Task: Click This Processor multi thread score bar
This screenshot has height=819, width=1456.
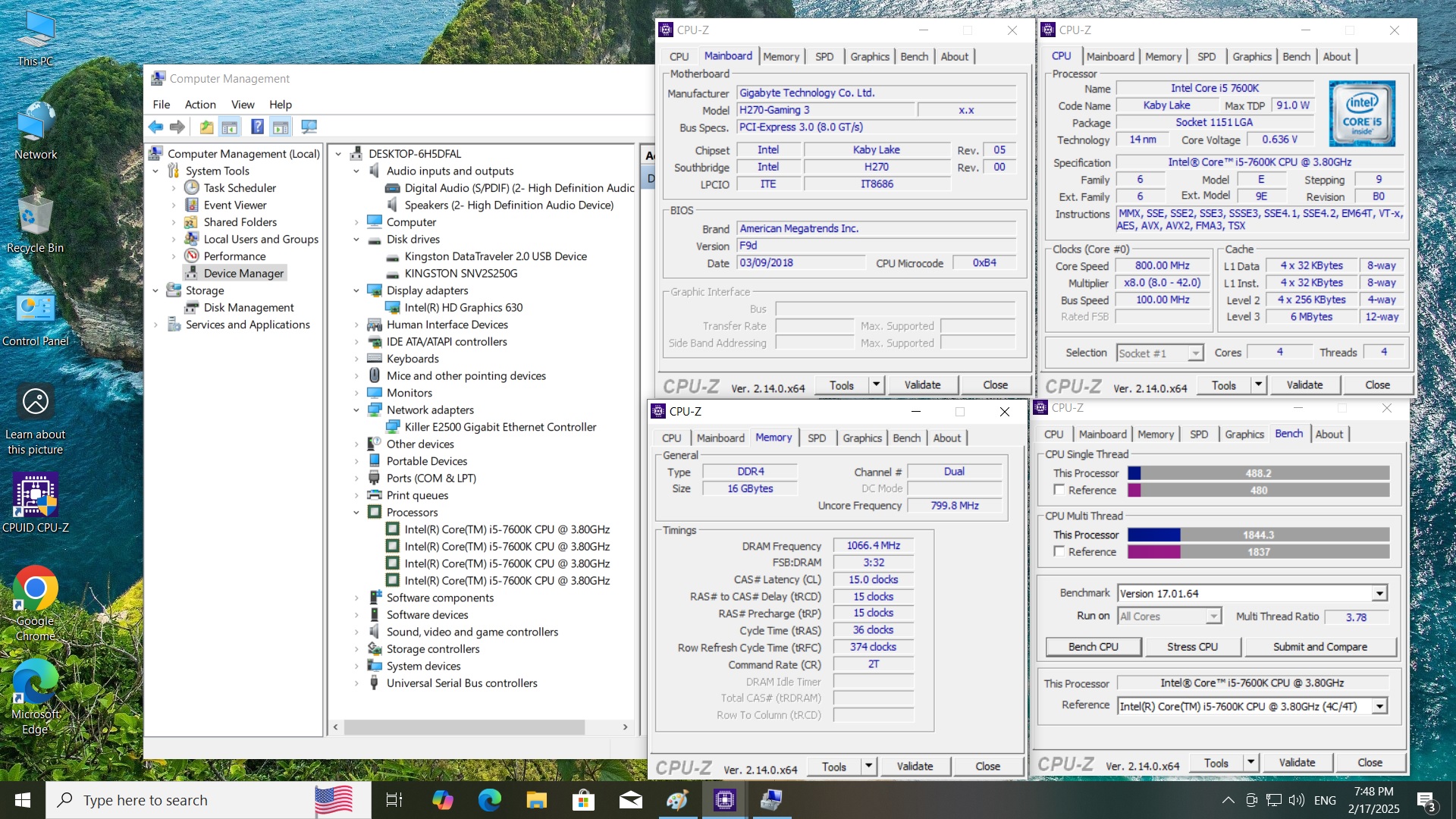Action: [x=1258, y=535]
